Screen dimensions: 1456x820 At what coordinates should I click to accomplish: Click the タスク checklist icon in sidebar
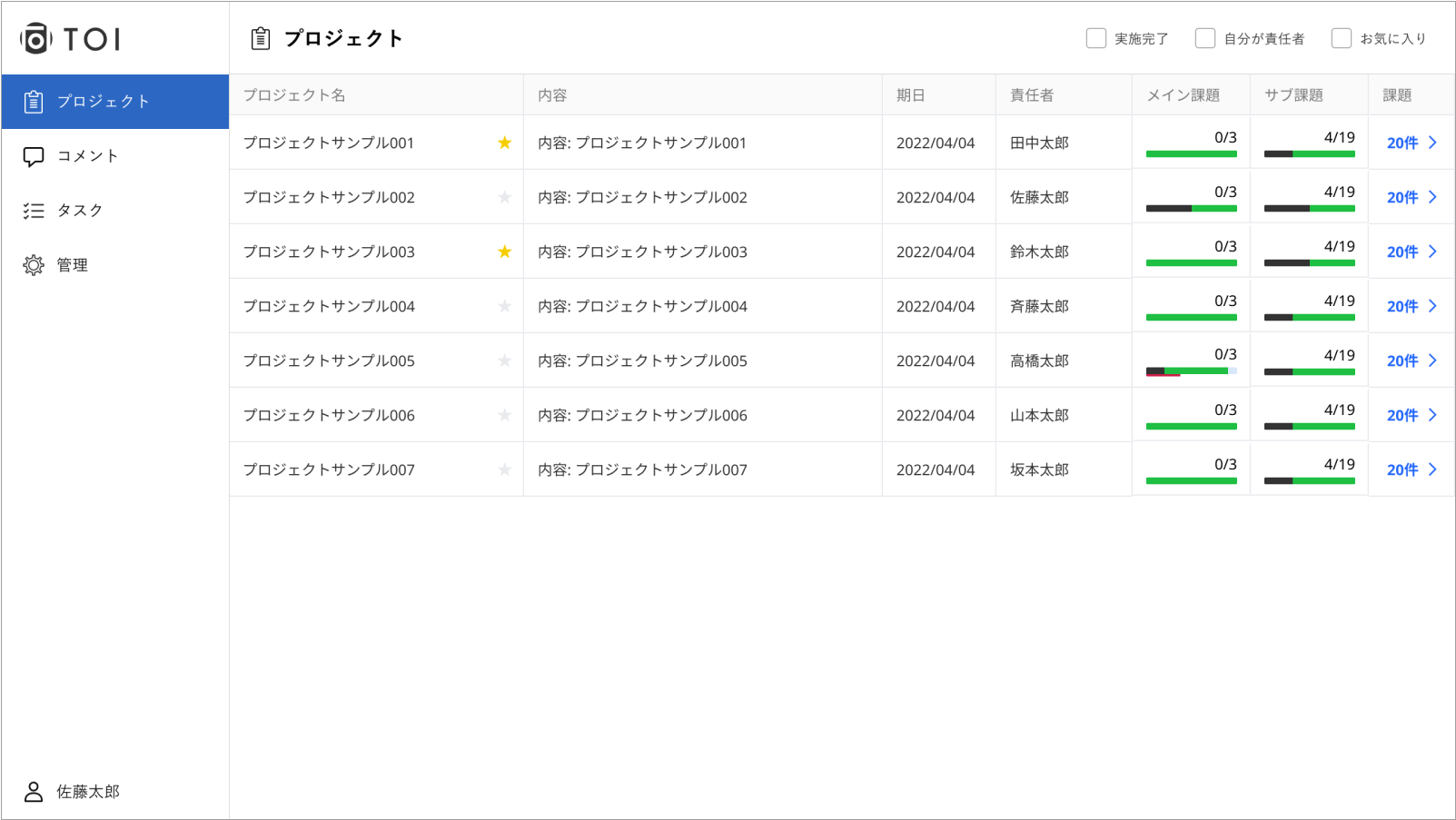(34, 211)
